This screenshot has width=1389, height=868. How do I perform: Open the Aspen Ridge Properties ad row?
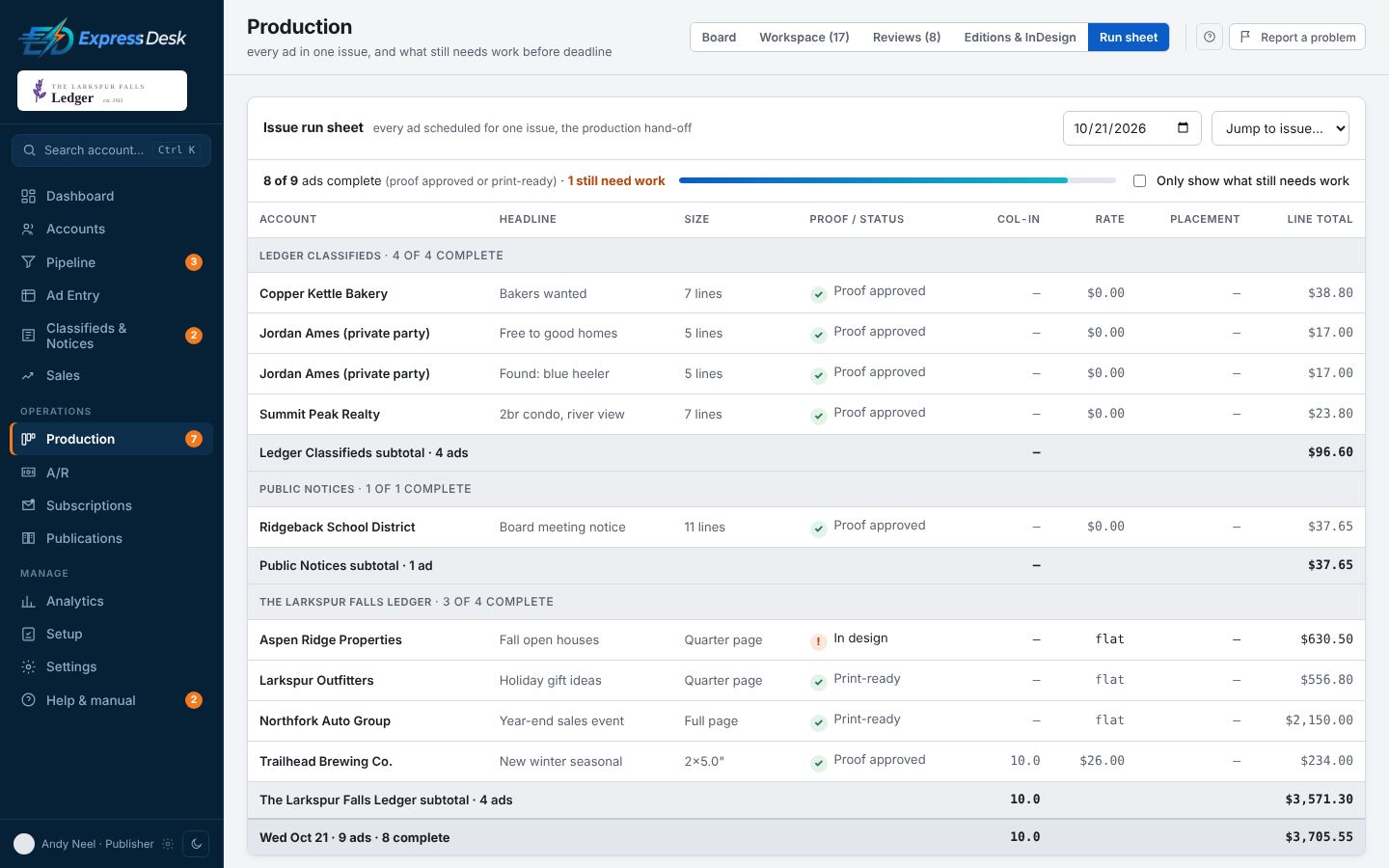pyautogui.click(x=806, y=639)
